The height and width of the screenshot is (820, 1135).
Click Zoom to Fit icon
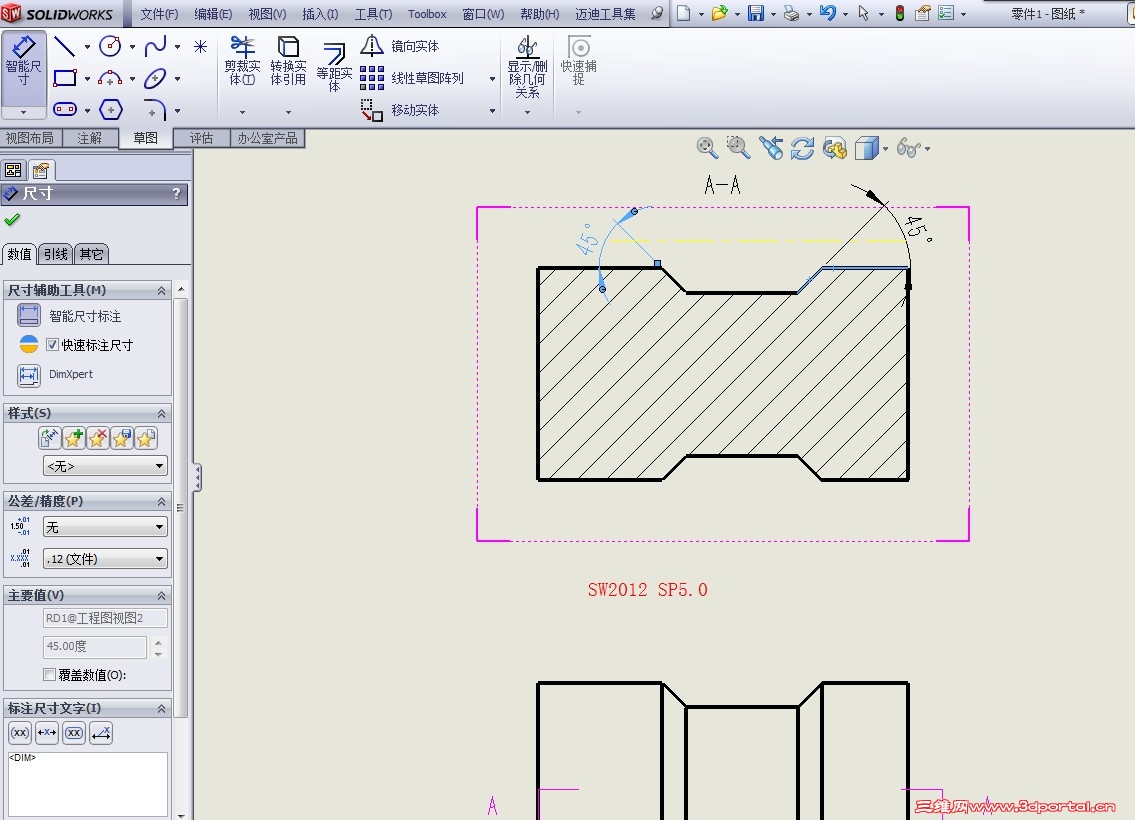tap(707, 148)
